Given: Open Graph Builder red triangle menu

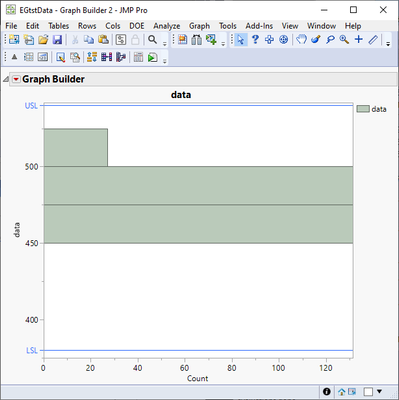Looking at the screenshot, I should [16, 79].
